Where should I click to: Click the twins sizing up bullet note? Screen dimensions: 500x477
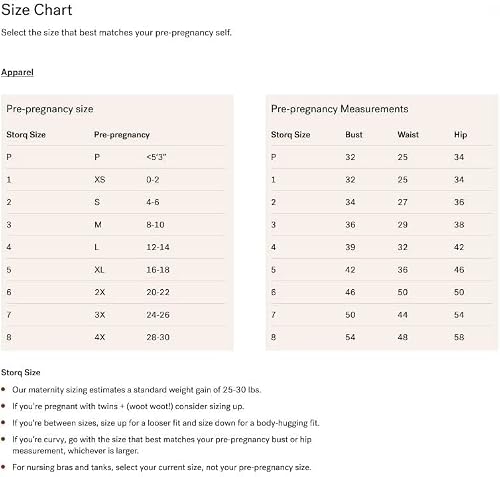click(128, 406)
